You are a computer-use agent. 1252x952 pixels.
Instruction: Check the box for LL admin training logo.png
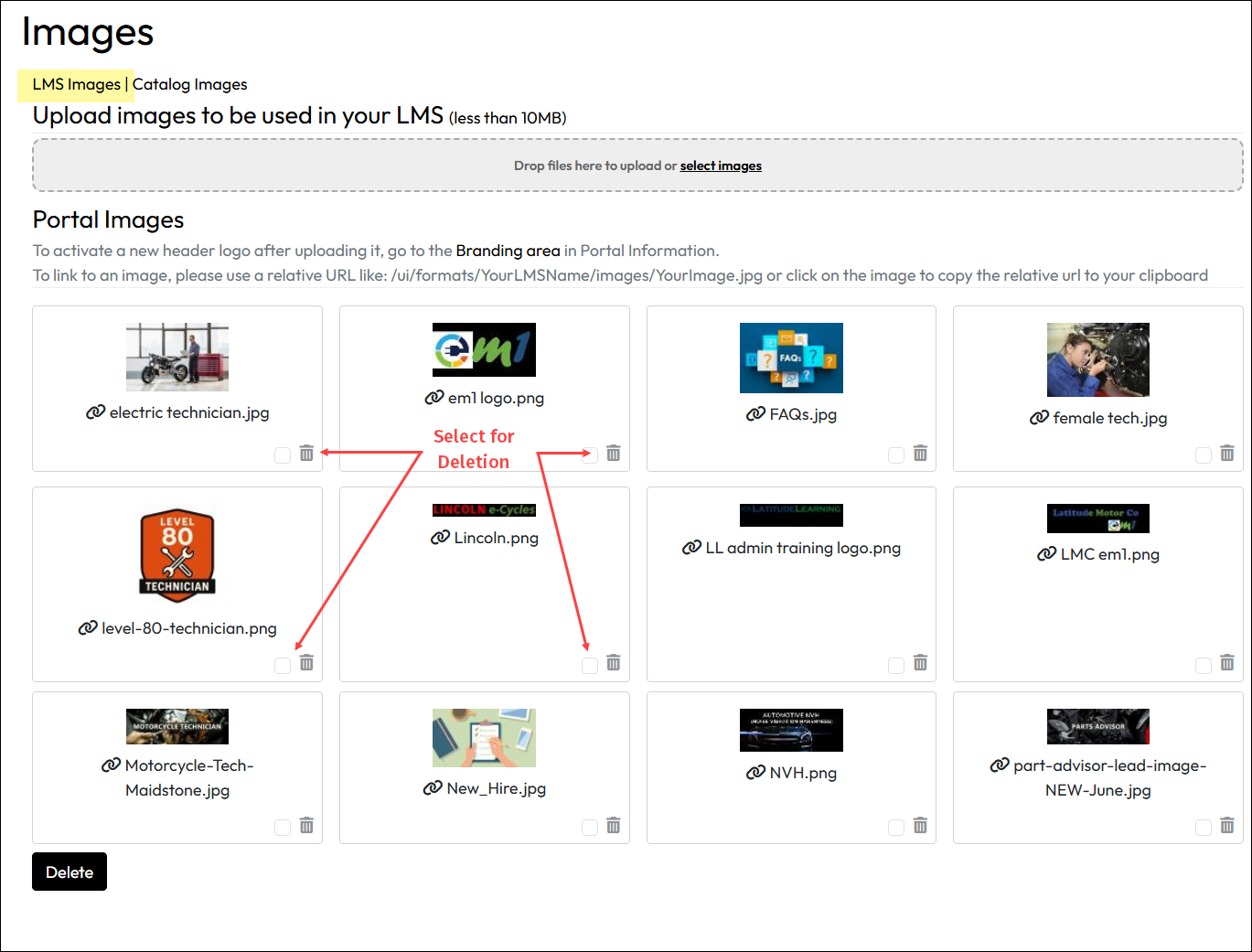coord(896,665)
